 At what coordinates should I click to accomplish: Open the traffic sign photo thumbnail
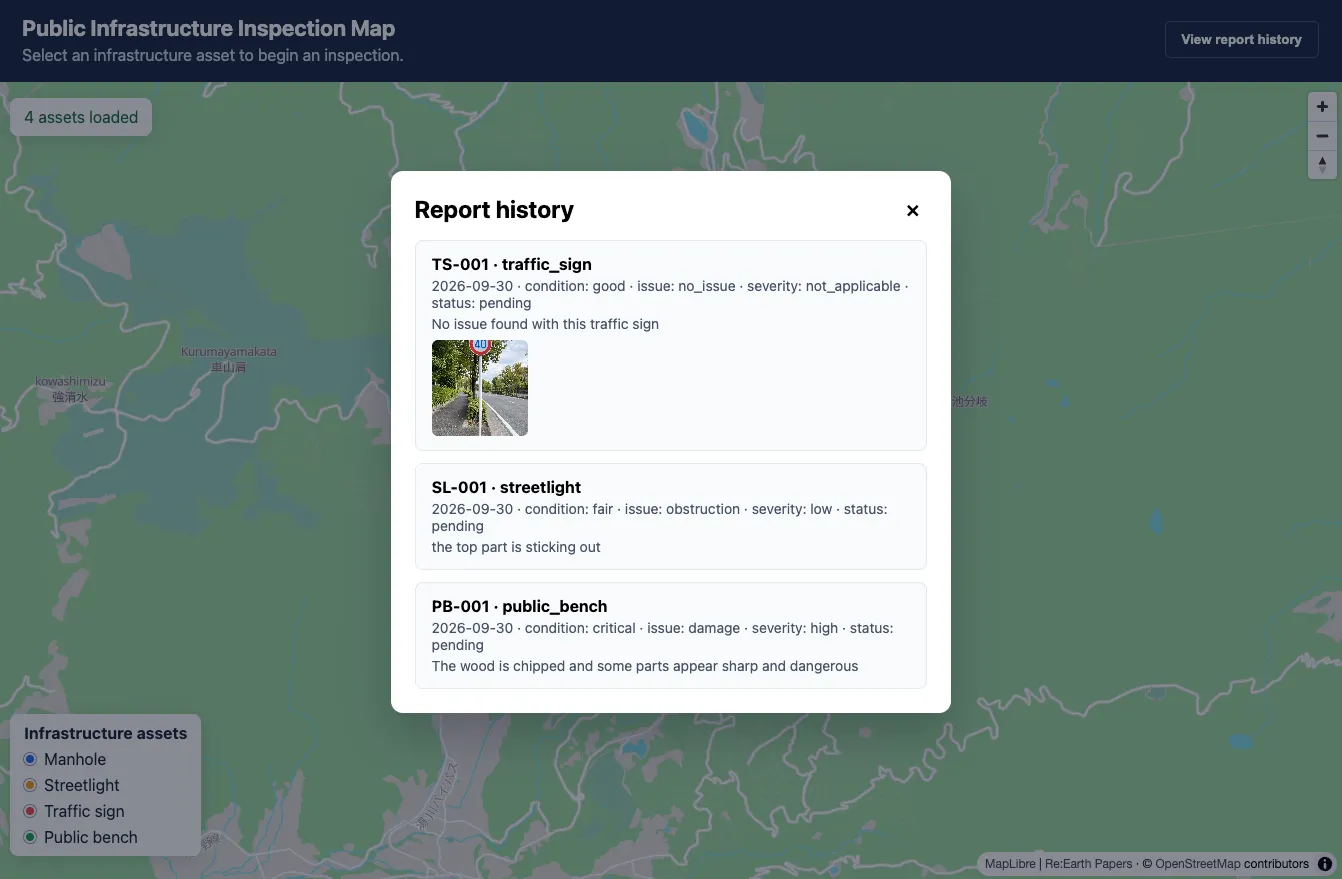480,388
